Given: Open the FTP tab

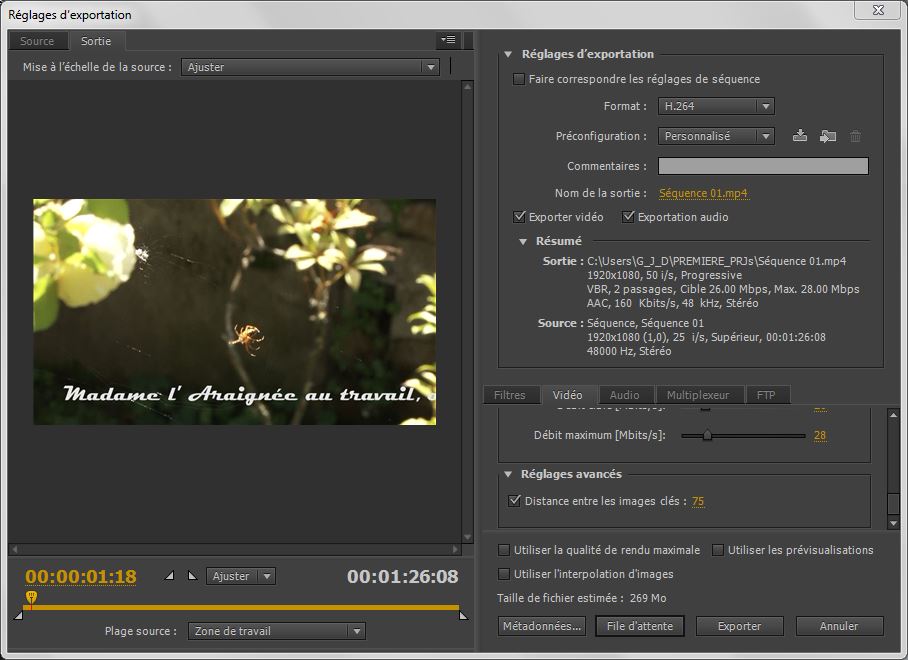Looking at the screenshot, I should [766, 395].
